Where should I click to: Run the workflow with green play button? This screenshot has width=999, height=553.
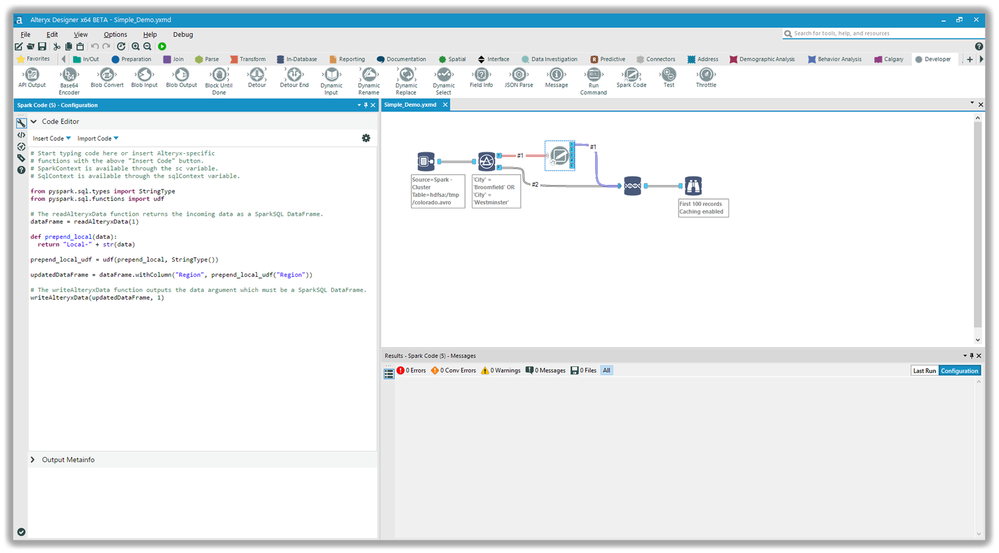(162, 47)
